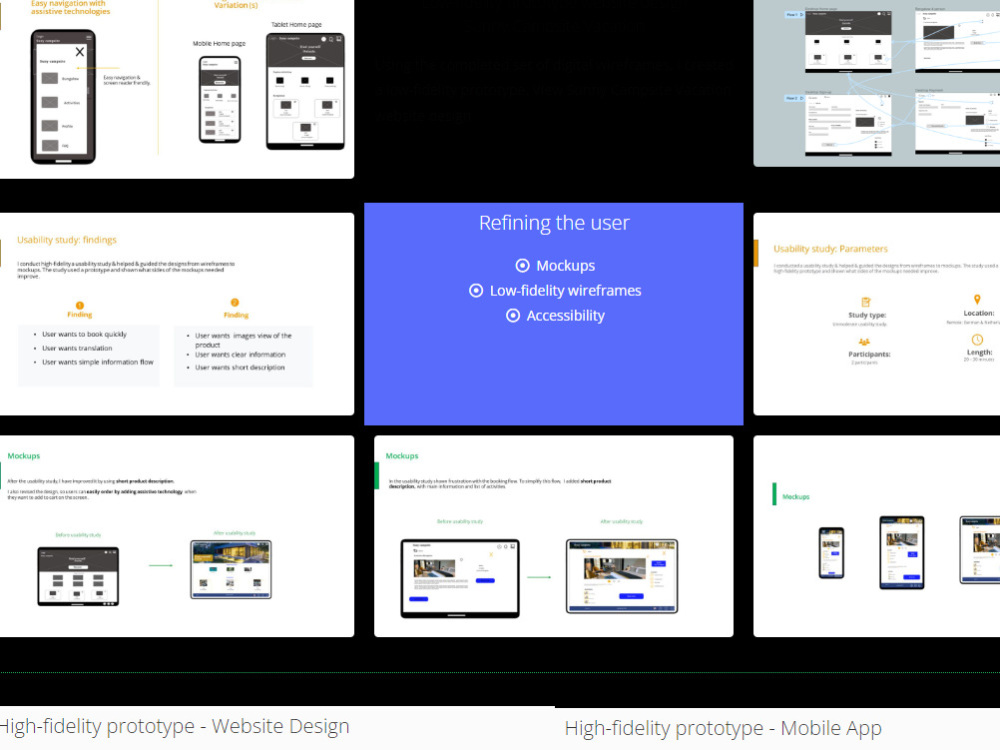
Task: Click the Participants people icon
Action: pos(864,342)
